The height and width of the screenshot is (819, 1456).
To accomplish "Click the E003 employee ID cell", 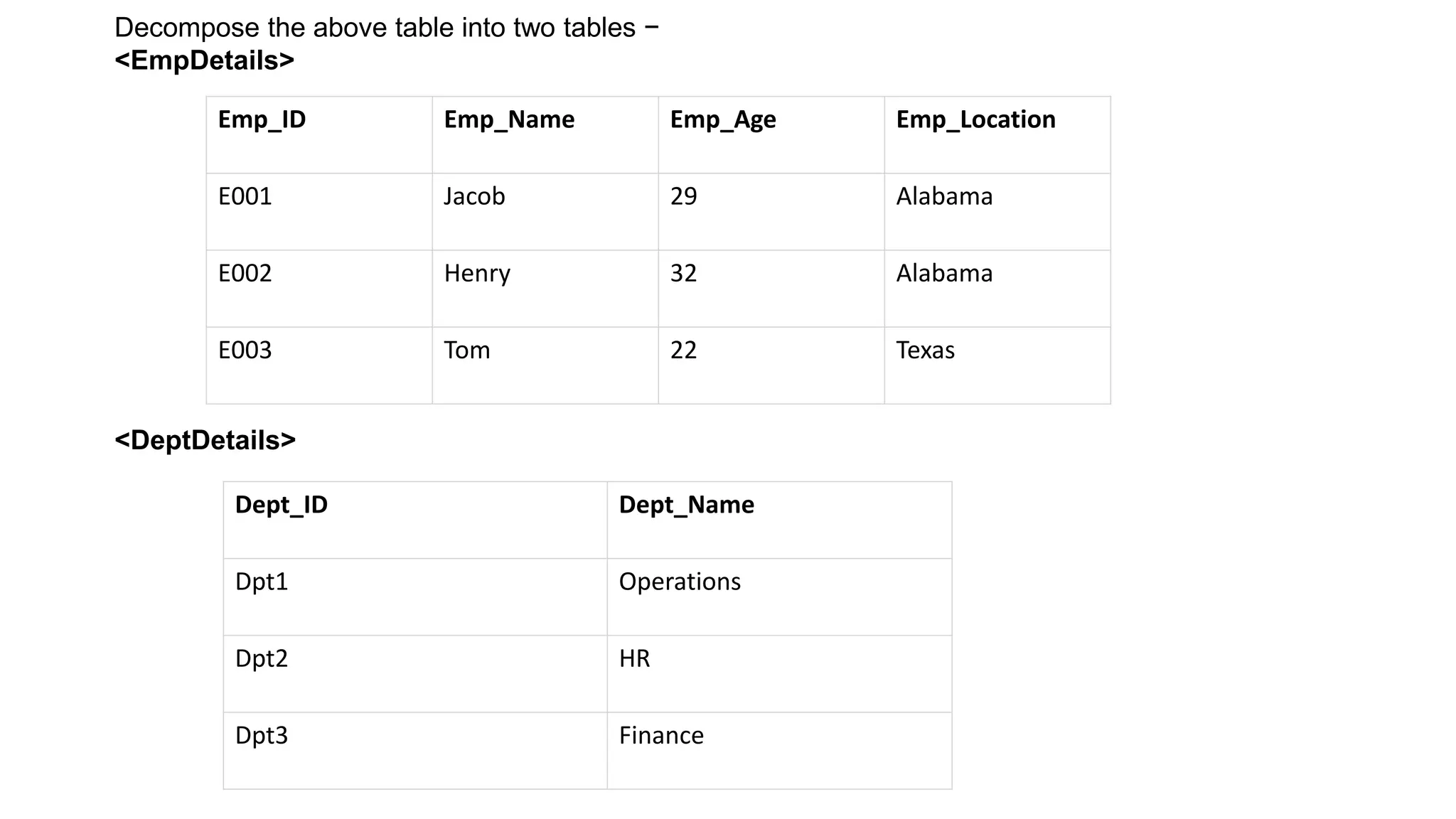I will click(245, 350).
